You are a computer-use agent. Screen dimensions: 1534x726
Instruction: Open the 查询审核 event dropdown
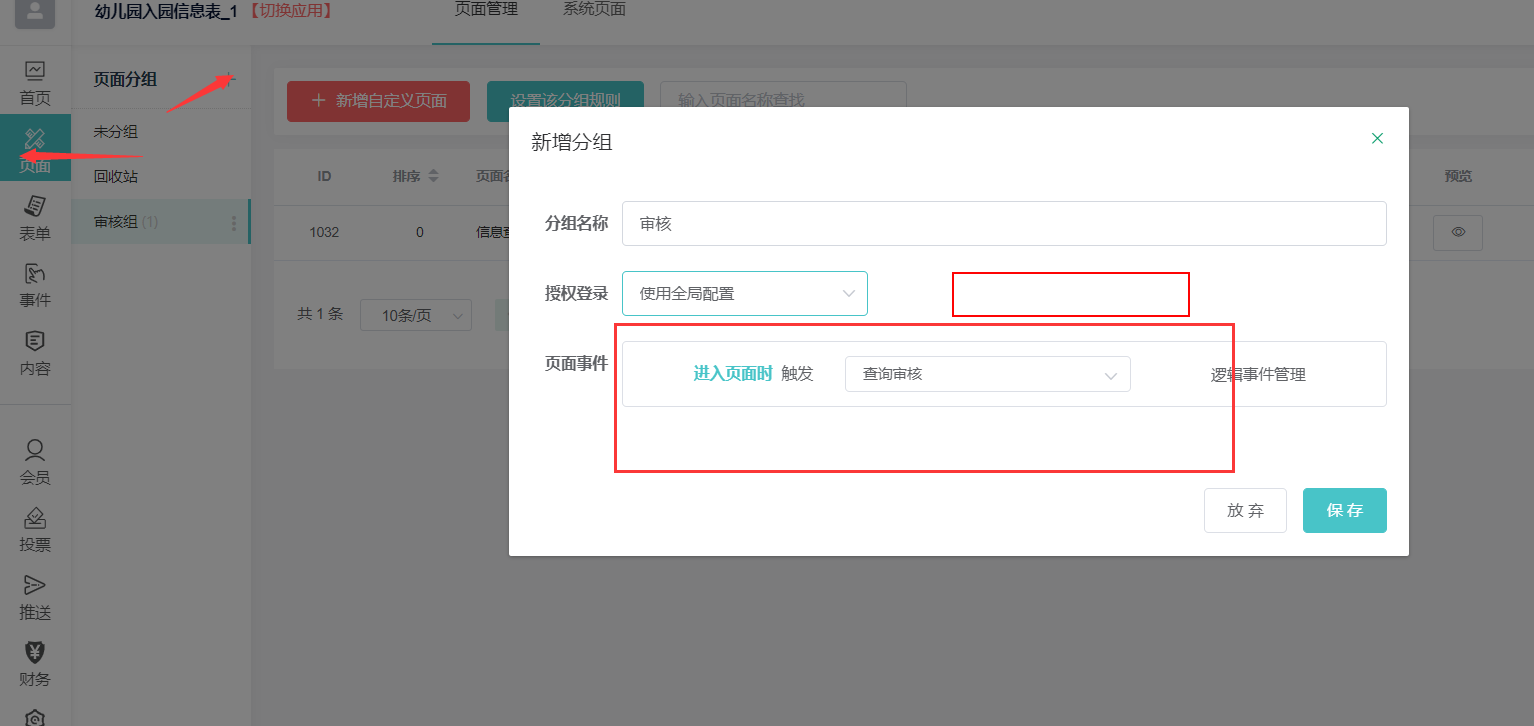[988, 374]
